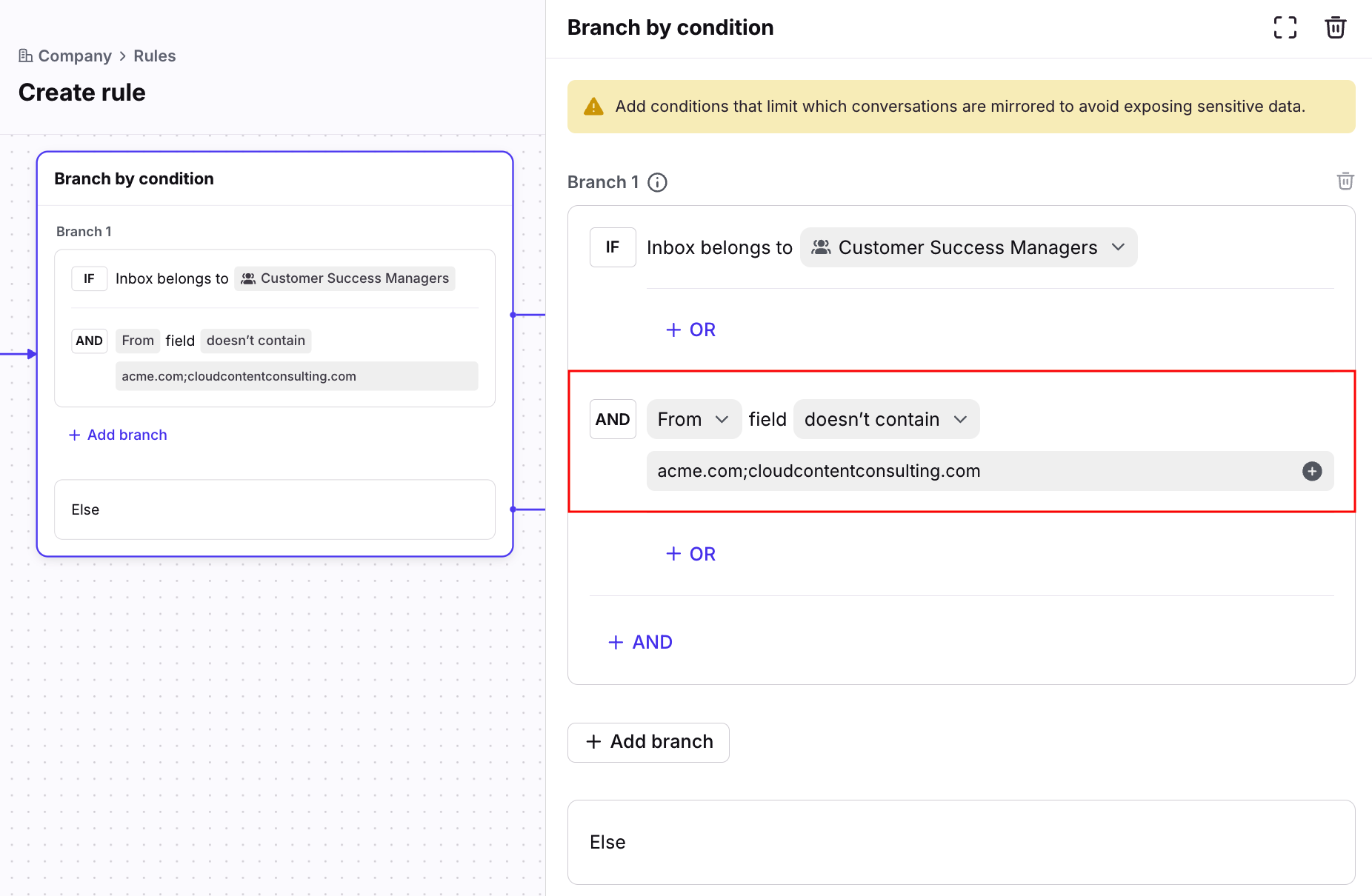Delete the rule step with header trash icon
Screen dimensions: 1372x896
[x=1335, y=27]
